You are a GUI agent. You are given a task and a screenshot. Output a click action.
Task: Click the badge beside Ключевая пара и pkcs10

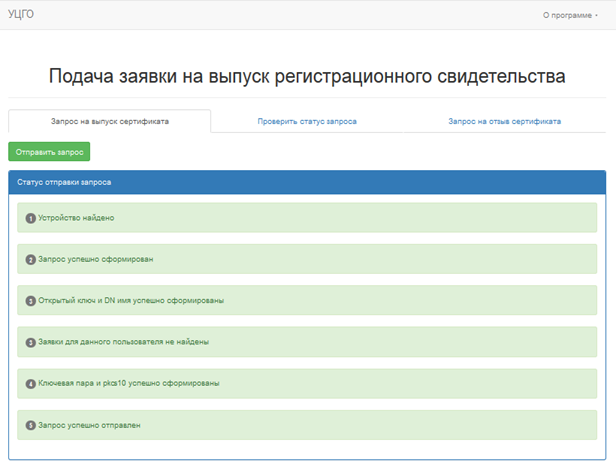point(31,383)
